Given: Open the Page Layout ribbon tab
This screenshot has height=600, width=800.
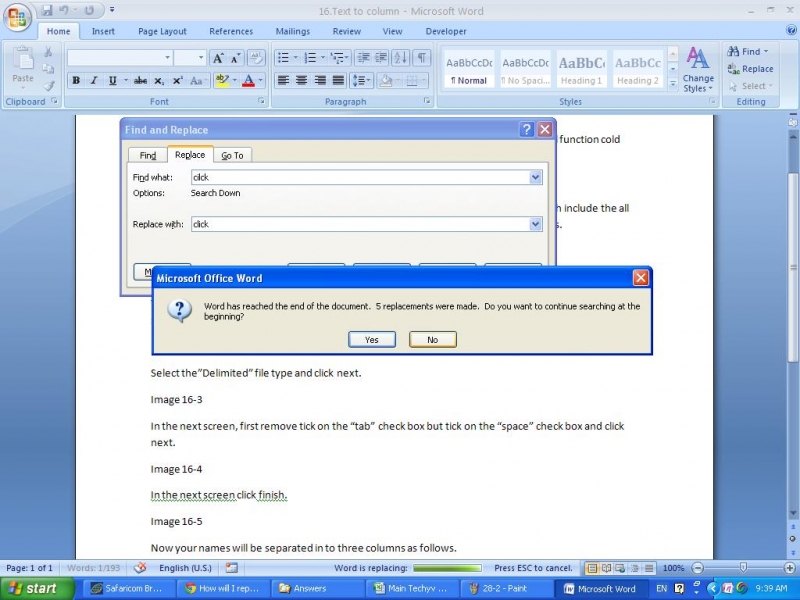Looking at the screenshot, I should [162, 31].
